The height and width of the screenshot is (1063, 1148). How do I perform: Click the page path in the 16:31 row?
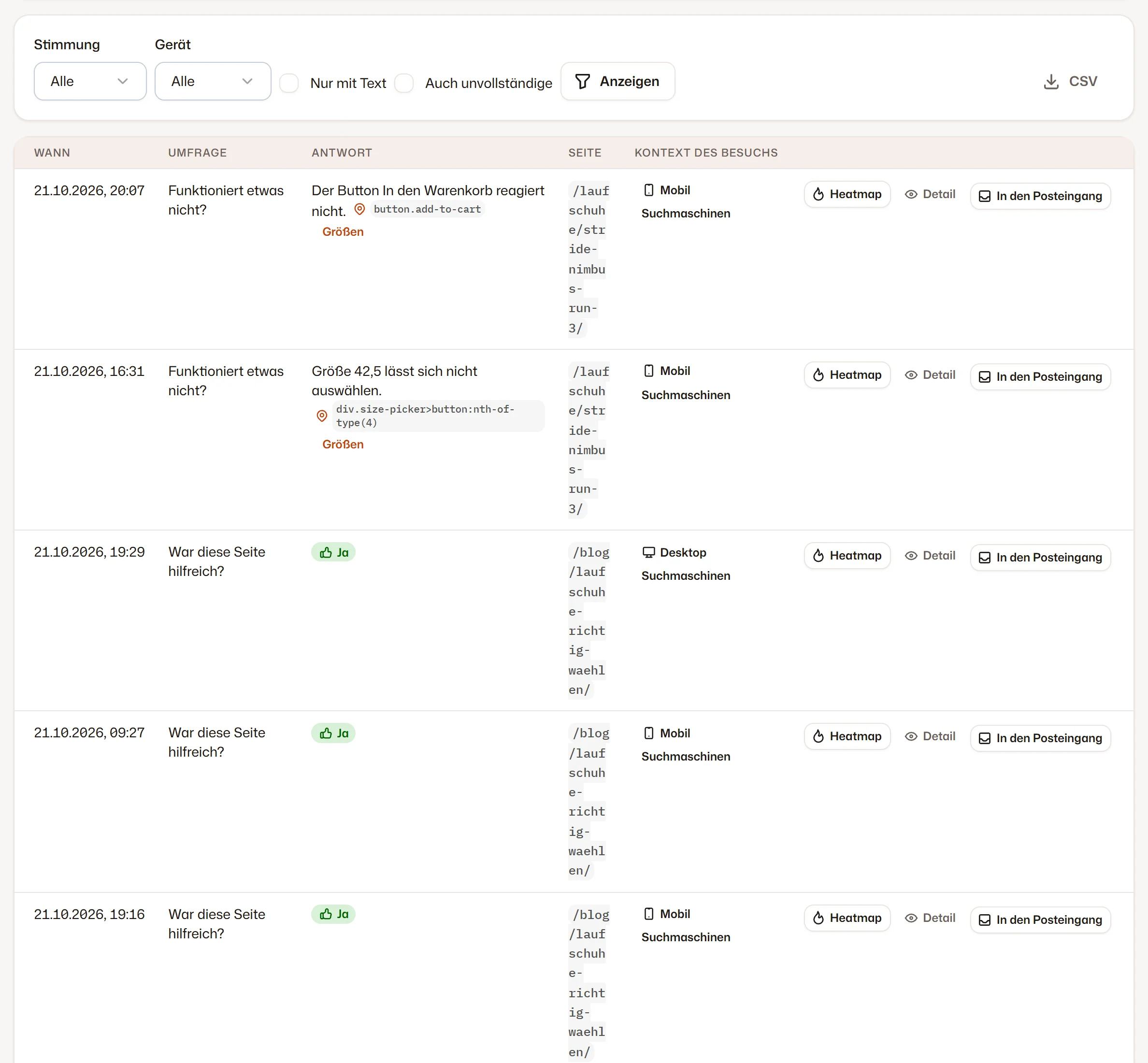(588, 440)
